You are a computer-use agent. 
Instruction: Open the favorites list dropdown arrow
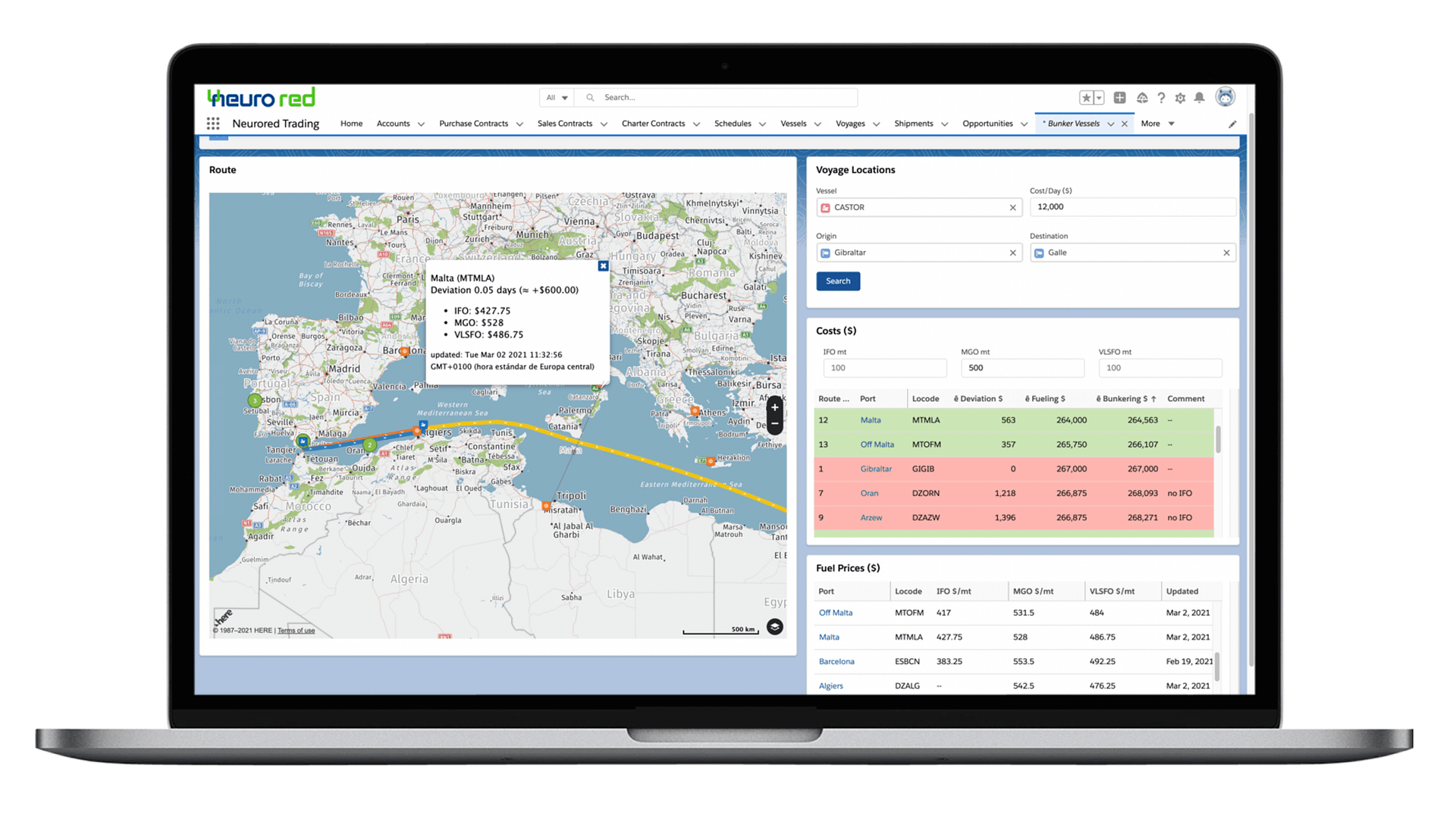coord(1099,98)
